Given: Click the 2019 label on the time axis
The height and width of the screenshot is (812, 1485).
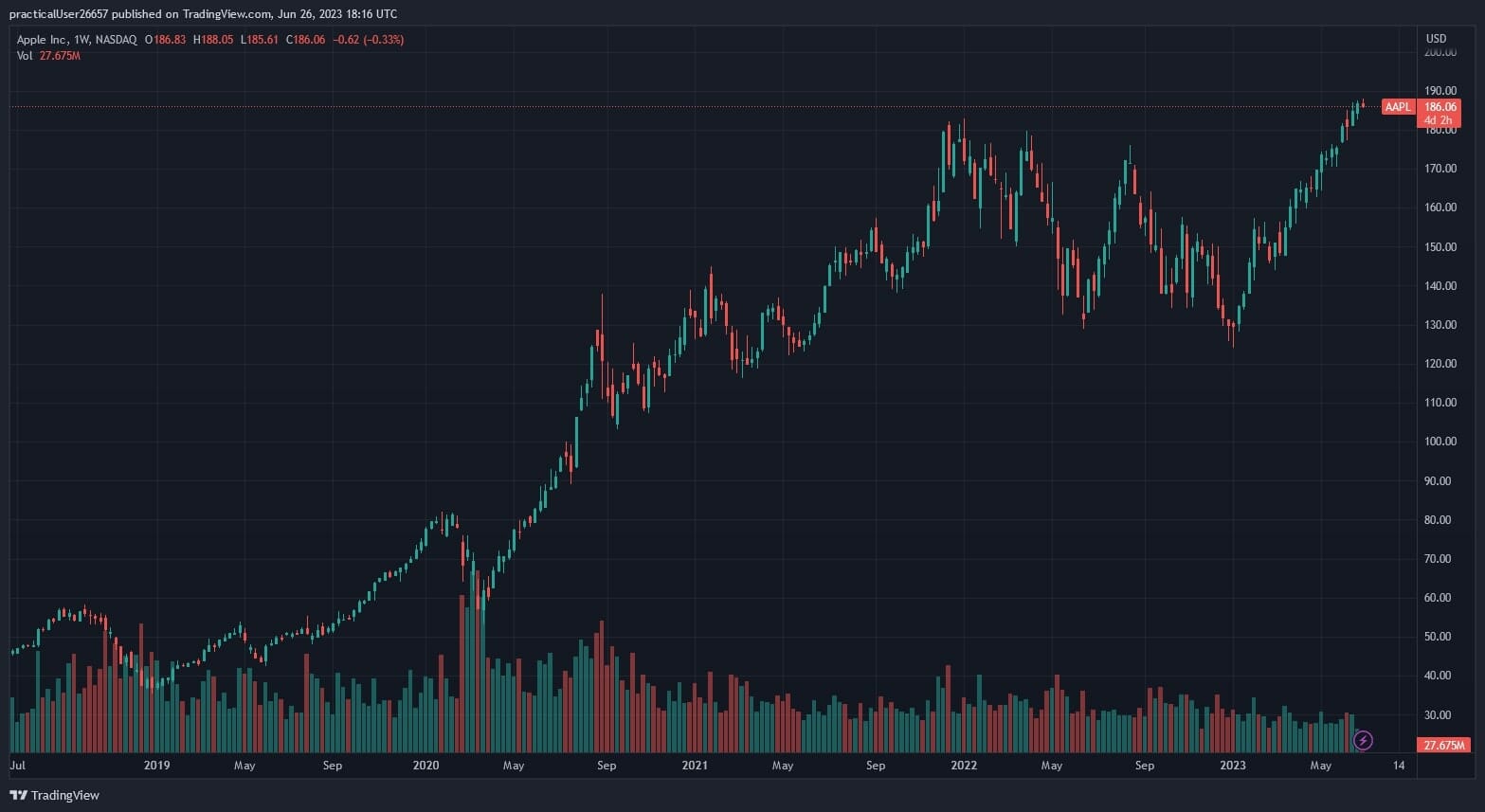Looking at the screenshot, I should (x=156, y=766).
